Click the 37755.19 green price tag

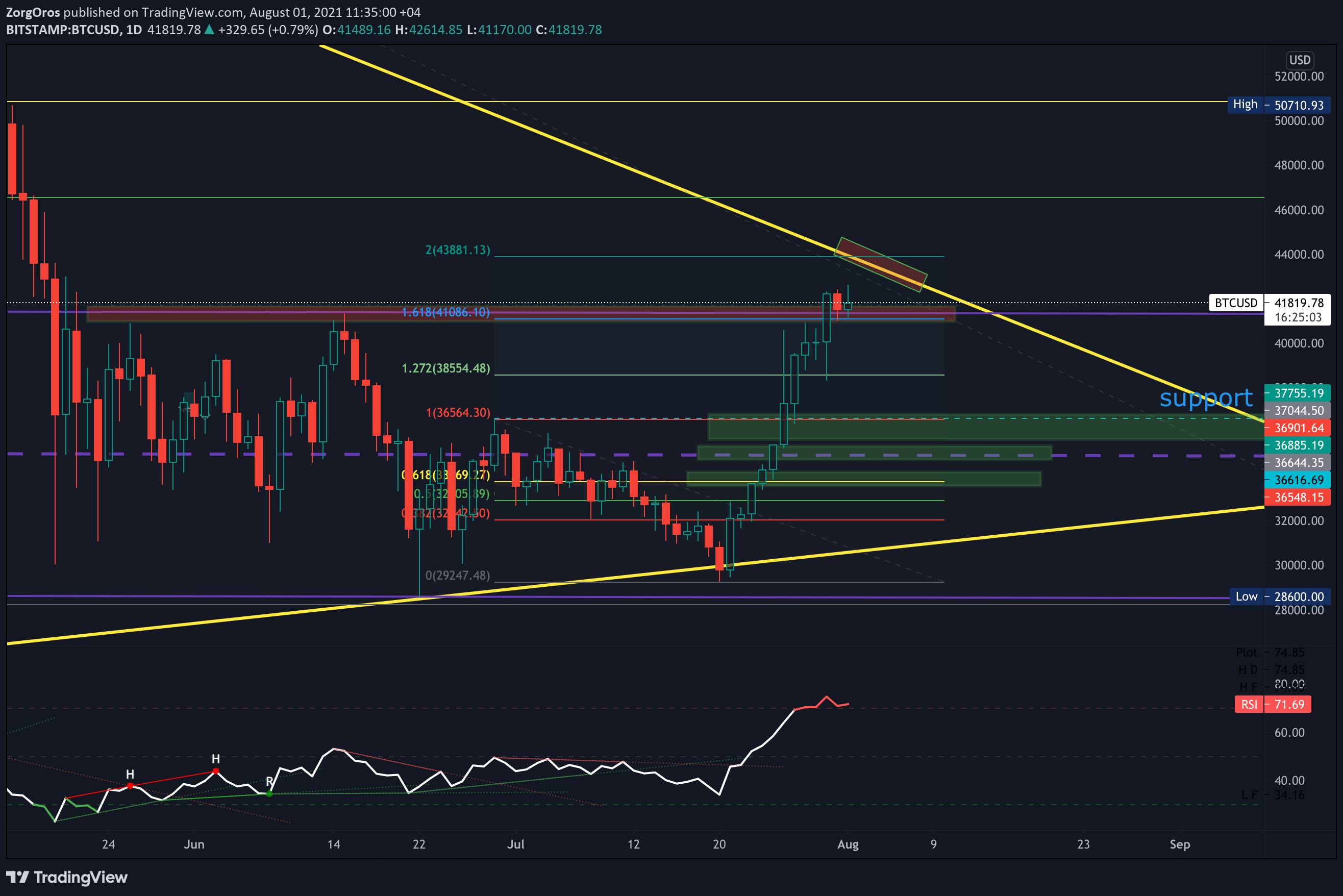[1297, 393]
